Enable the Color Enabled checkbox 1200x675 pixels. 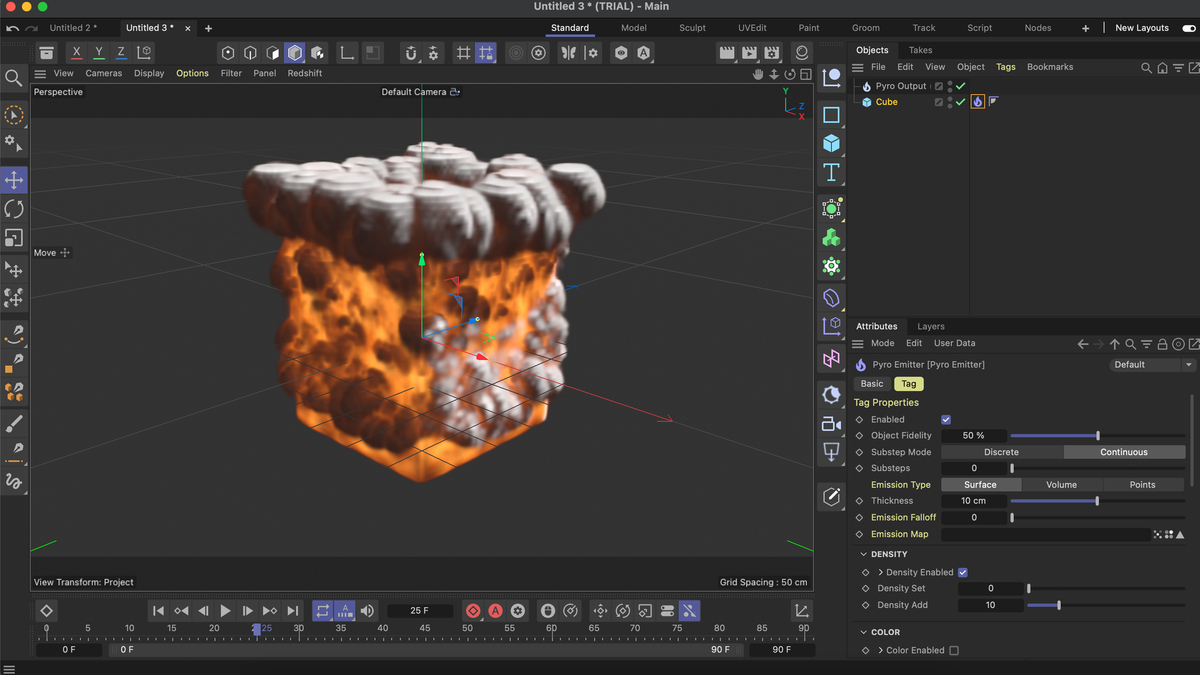tap(954, 651)
